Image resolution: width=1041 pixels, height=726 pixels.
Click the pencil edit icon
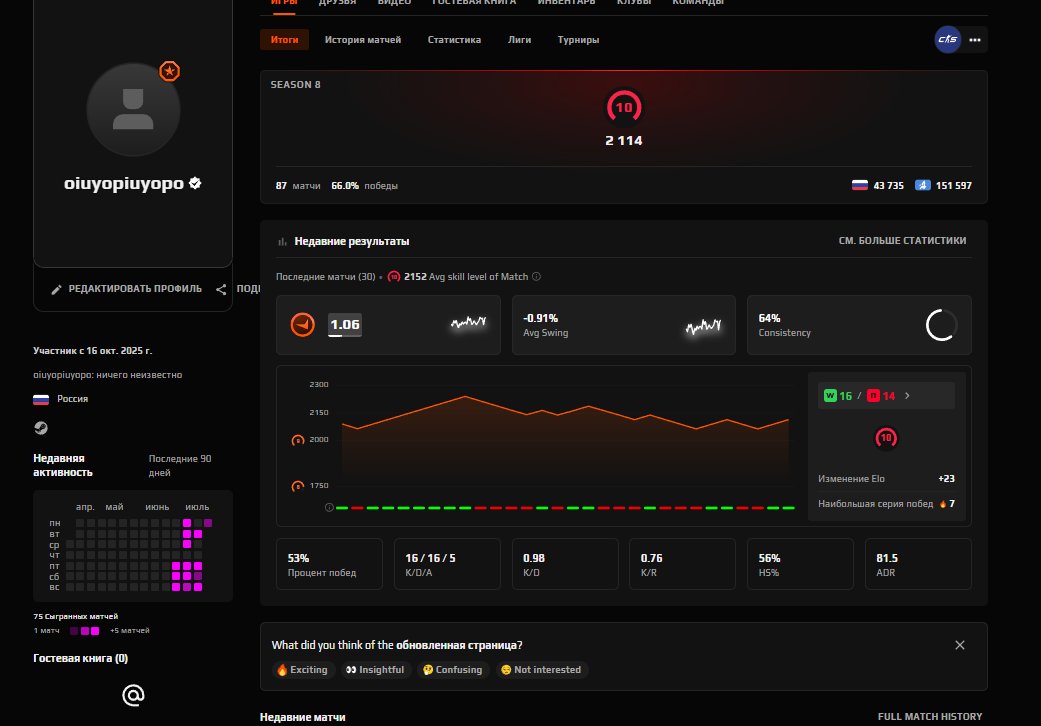[56, 289]
